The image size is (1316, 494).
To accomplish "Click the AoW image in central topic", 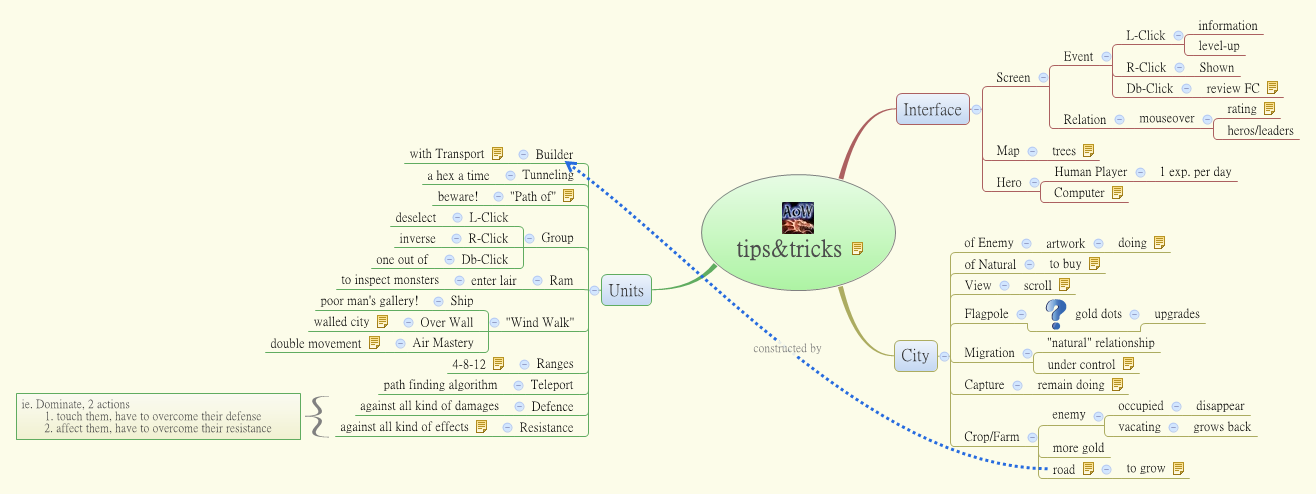I will pos(797,218).
